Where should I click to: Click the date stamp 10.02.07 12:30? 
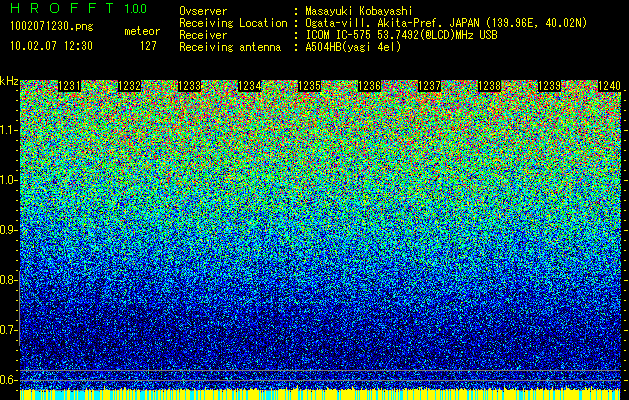pos(51,46)
